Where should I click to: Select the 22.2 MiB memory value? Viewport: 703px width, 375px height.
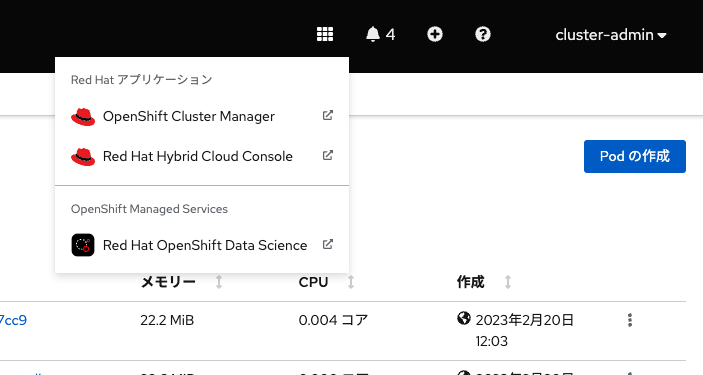[167, 320]
